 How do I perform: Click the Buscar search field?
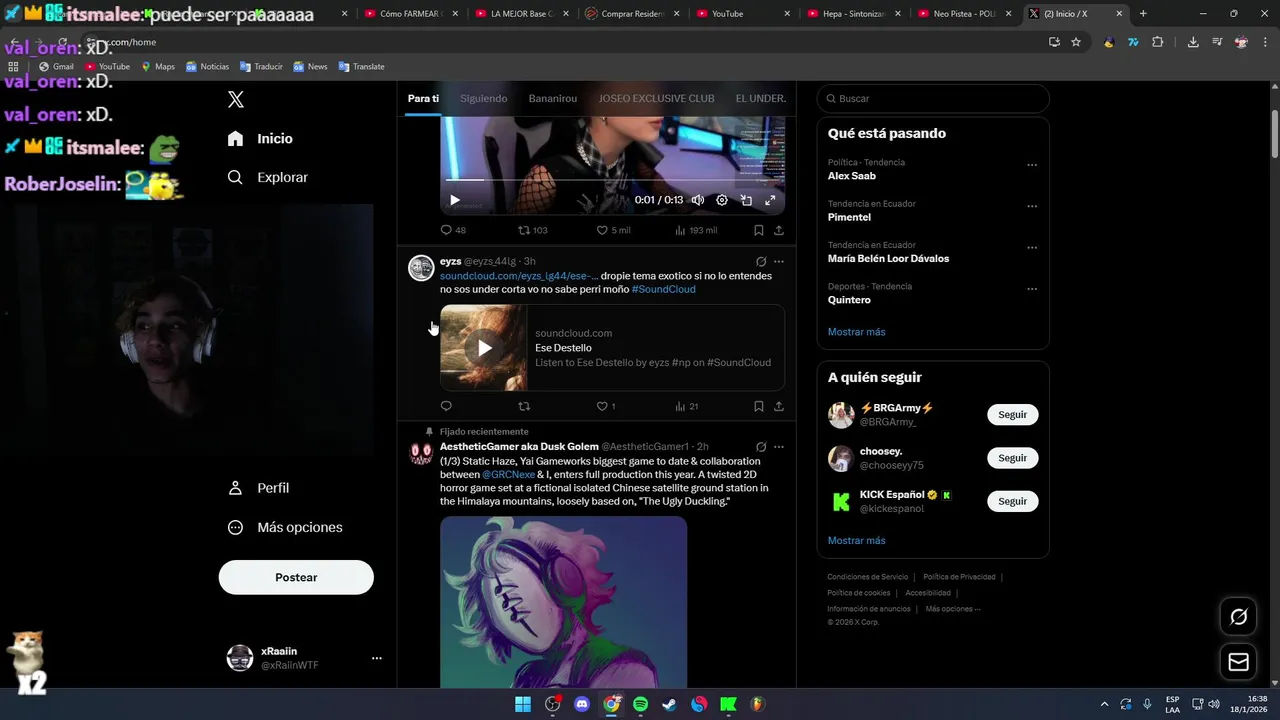point(933,98)
